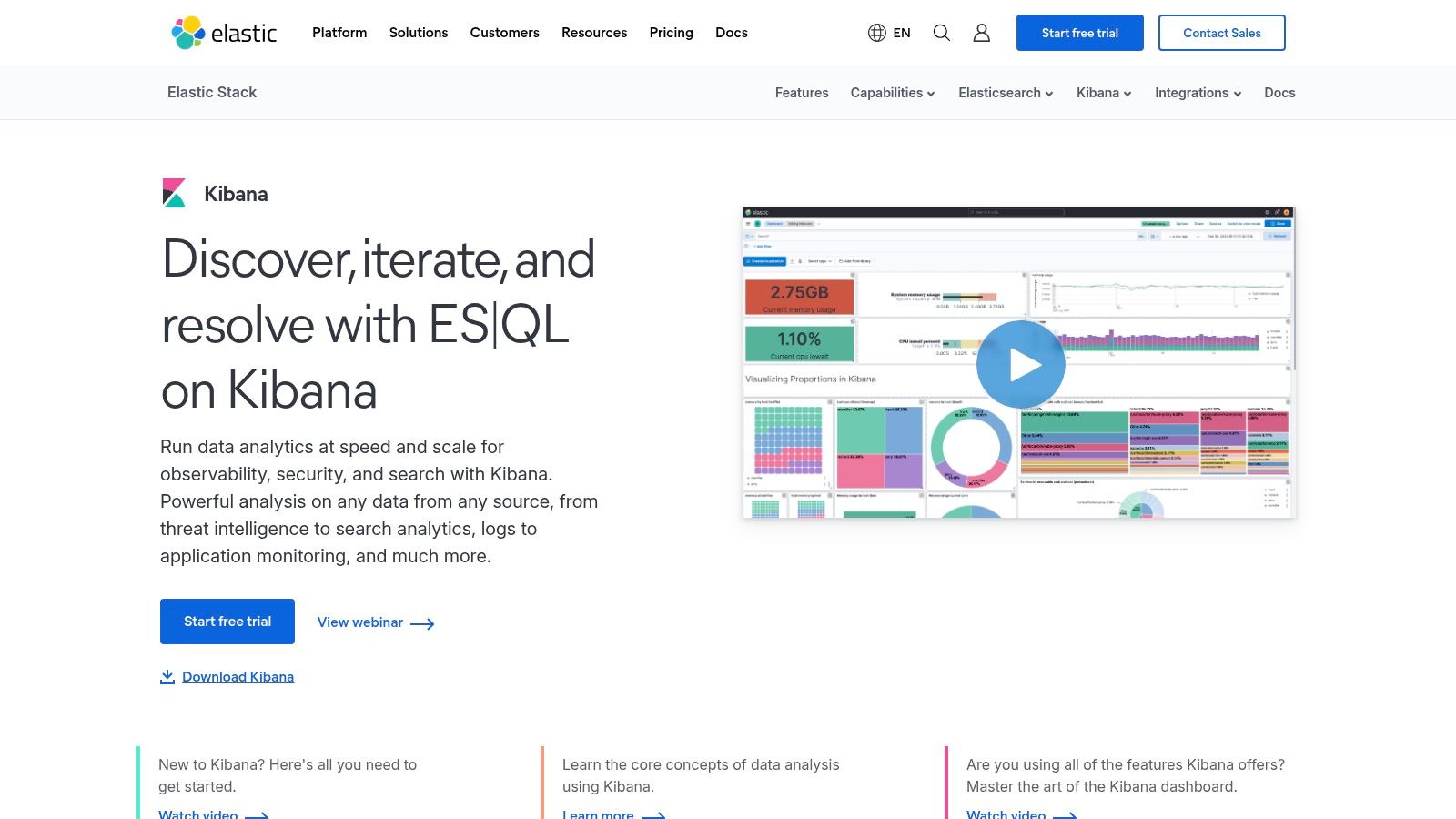Image resolution: width=1456 pixels, height=819 pixels.
Task: Play the Kibana dashboard video
Action: (x=1020, y=364)
